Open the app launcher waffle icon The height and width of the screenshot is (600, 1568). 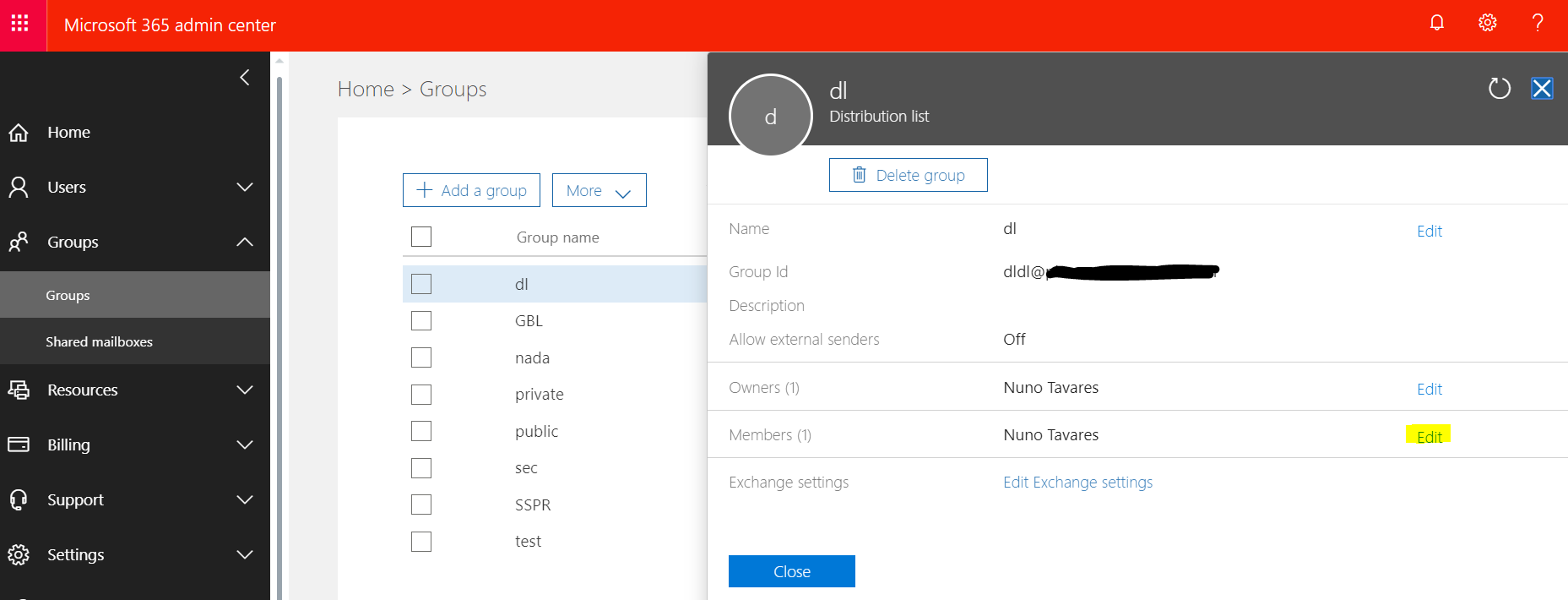click(x=20, y=23)
